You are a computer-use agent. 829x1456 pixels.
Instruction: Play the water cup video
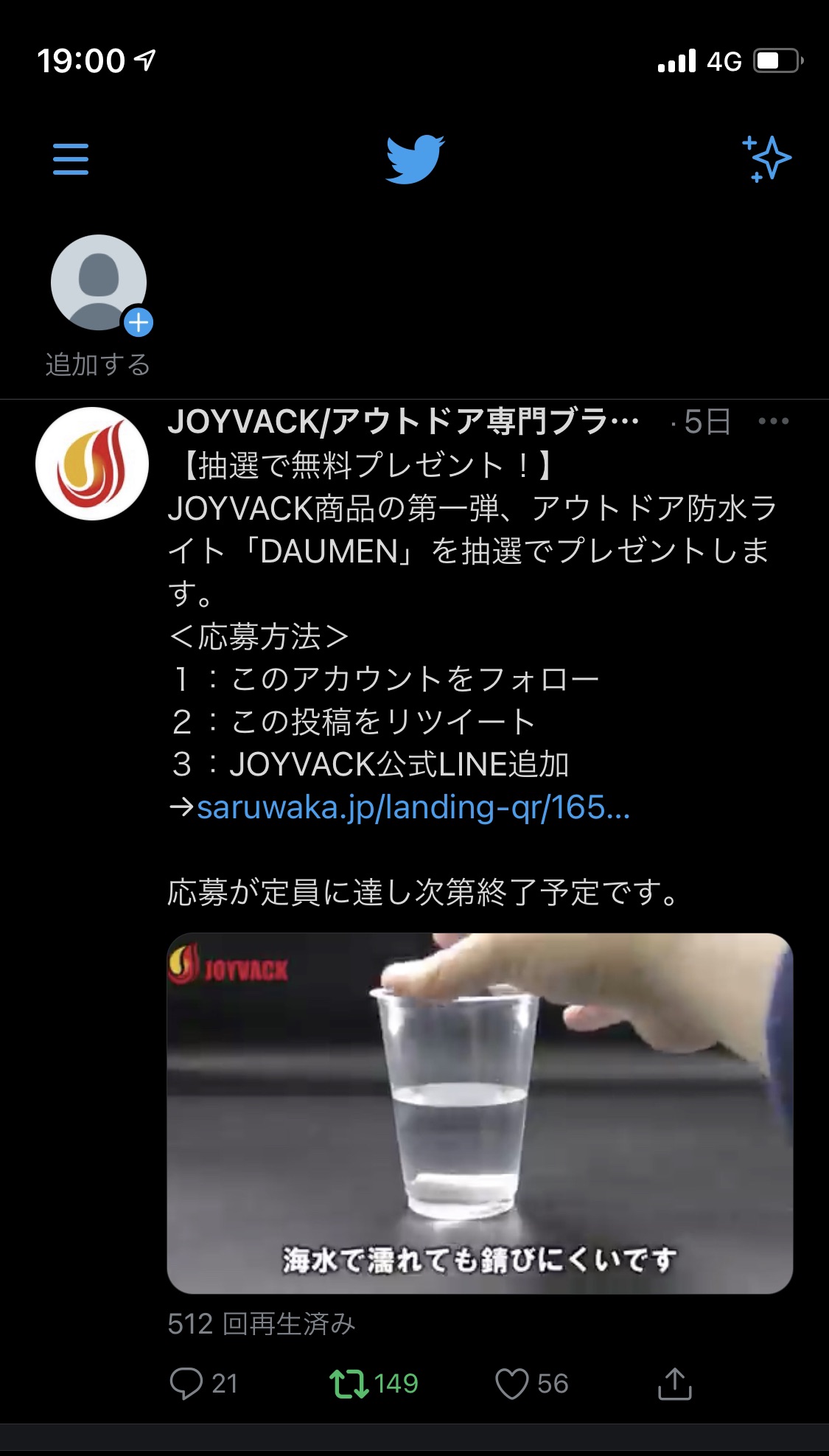click(480, 1113)
